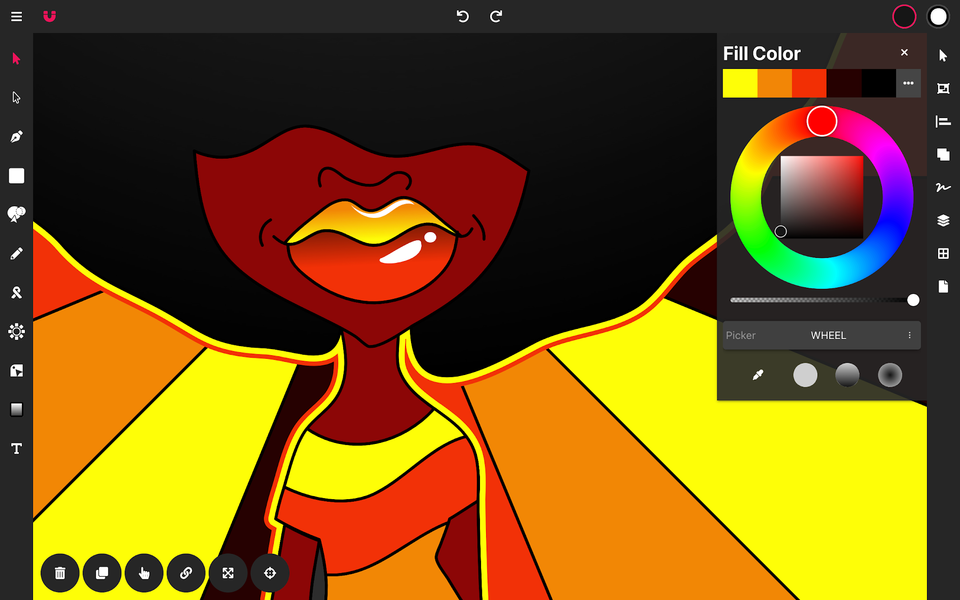This screenshot has width=960, height=600.
Task: Open the Layers panel on the right sidebar
Action: click(x=942, y=220)
